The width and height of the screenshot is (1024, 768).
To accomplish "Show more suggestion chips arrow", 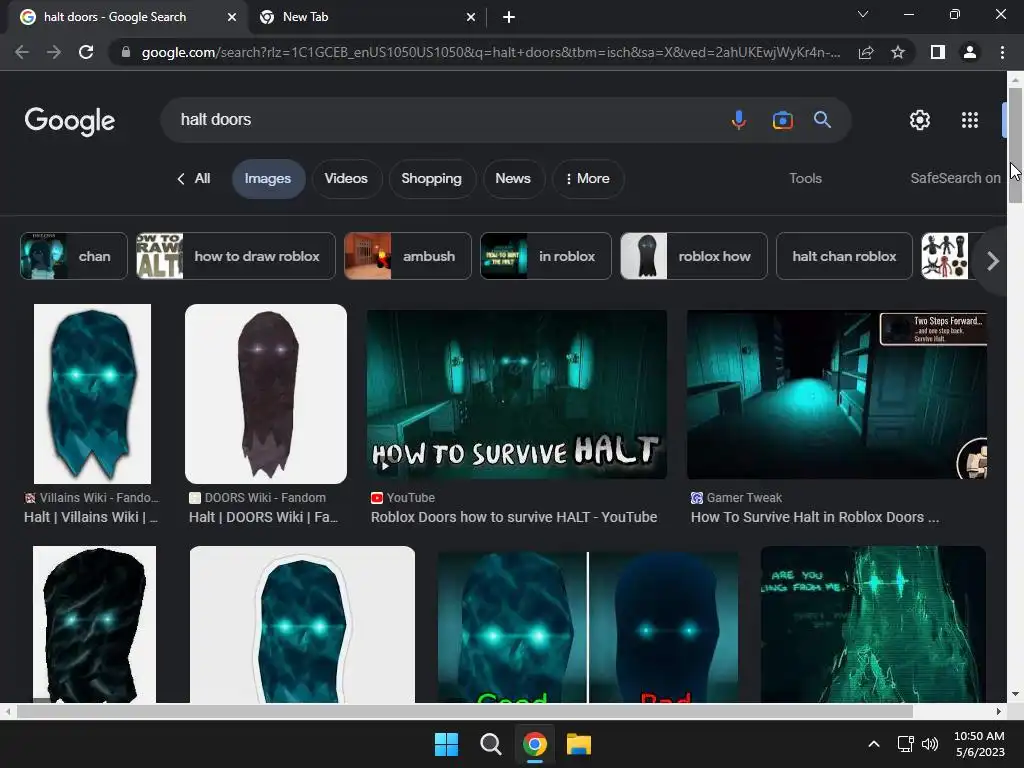I will [x=993, y=261].
